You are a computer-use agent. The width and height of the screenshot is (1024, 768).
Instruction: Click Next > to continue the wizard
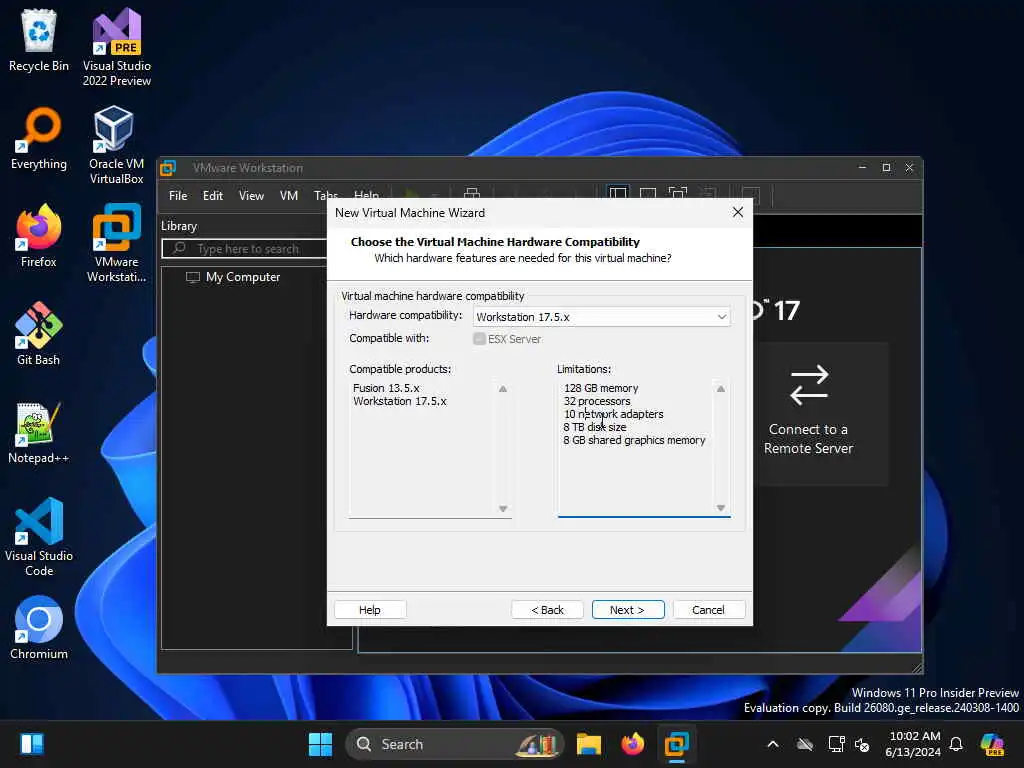628,609
